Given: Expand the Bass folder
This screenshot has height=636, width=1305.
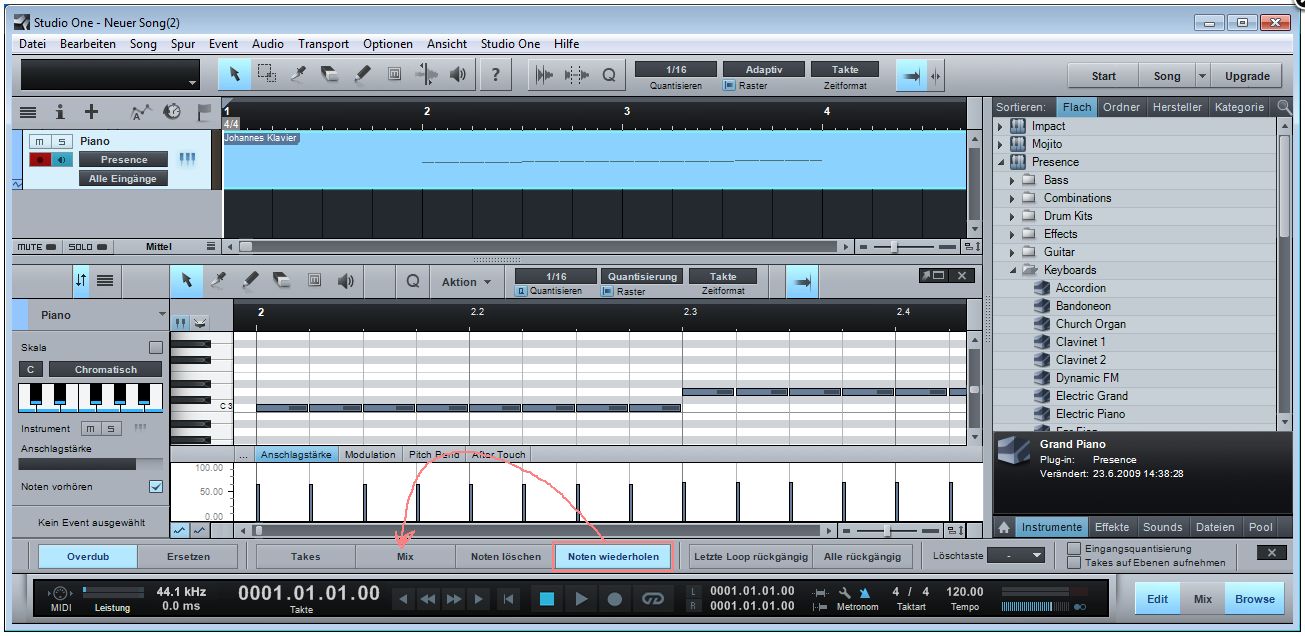Looking at the screenshot, I should pos(1012,180).
